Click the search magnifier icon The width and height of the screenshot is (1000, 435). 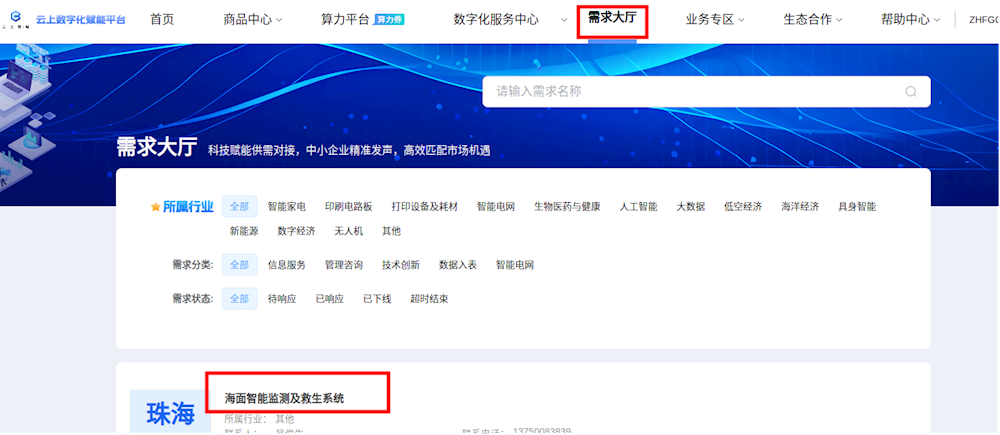click(x=911, y=91)
